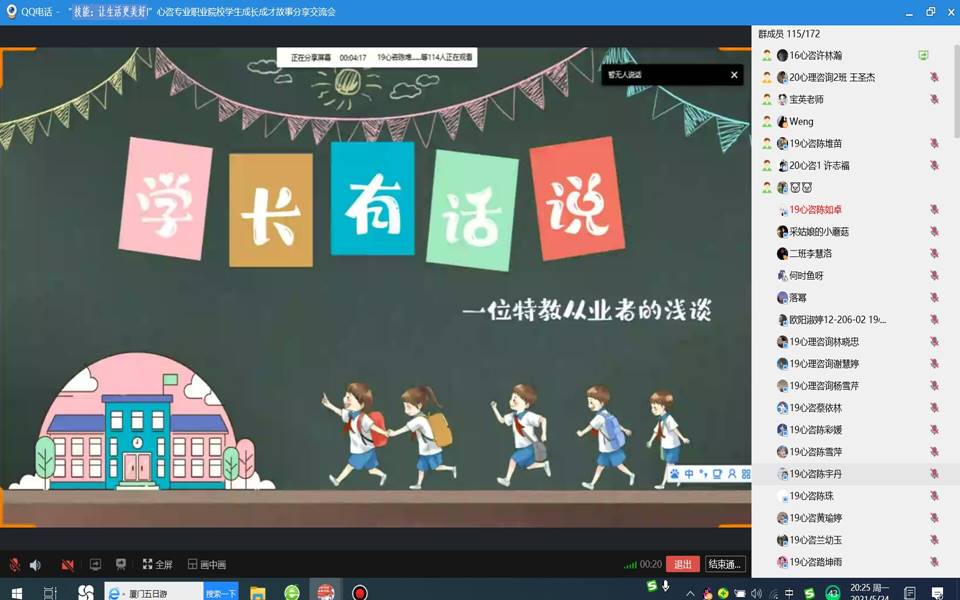The width and height of the screenshot is (960, 600).
Task: Click screen-sharing icon next to 16心咨许林瀚
Action: tap(924, 56)
